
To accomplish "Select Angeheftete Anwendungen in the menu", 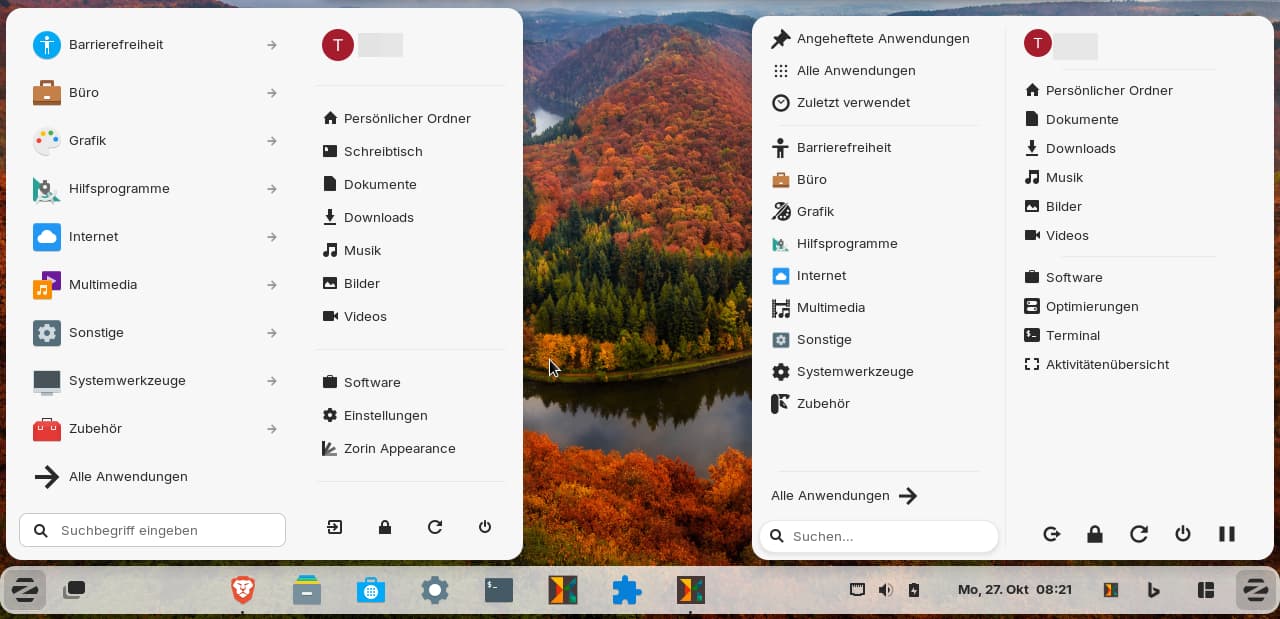I will tap(871, 39).
